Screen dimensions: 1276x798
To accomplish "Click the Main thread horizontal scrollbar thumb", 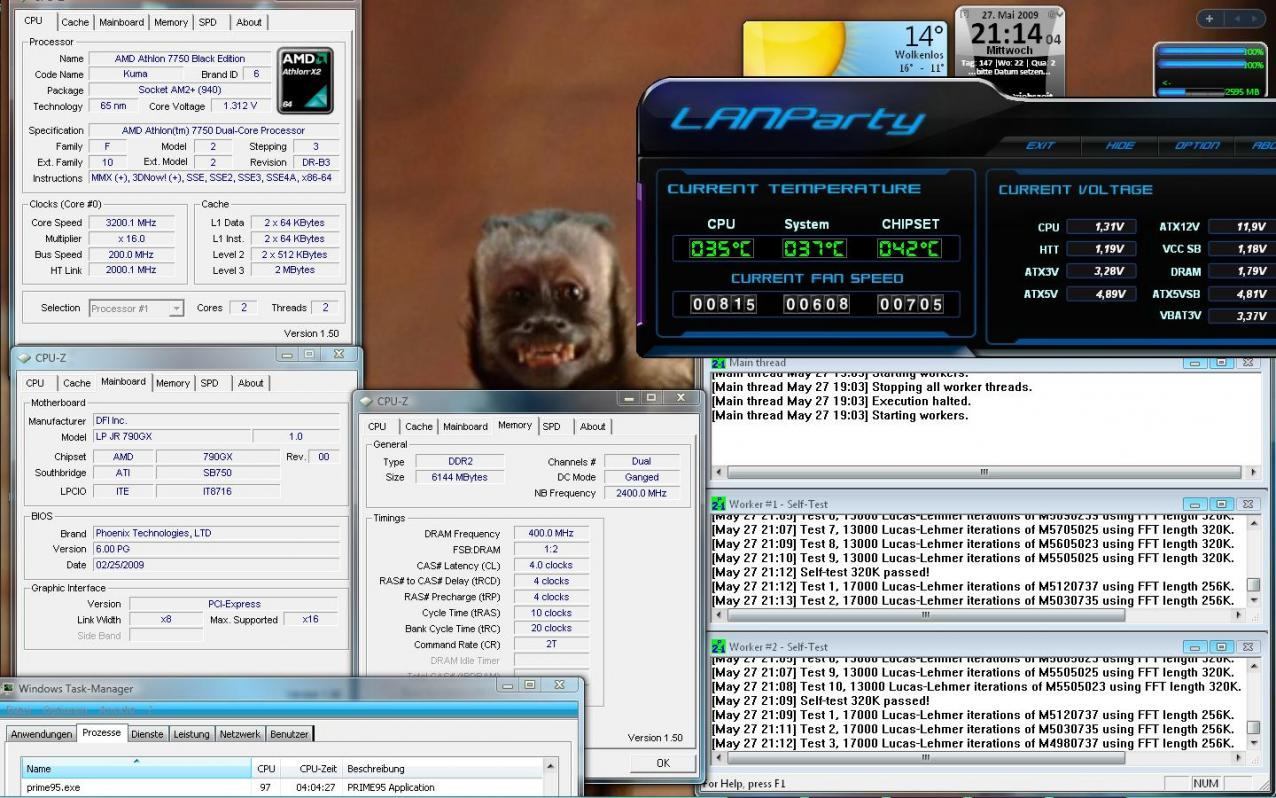I will pyautogui.click(x=985, y=472).
